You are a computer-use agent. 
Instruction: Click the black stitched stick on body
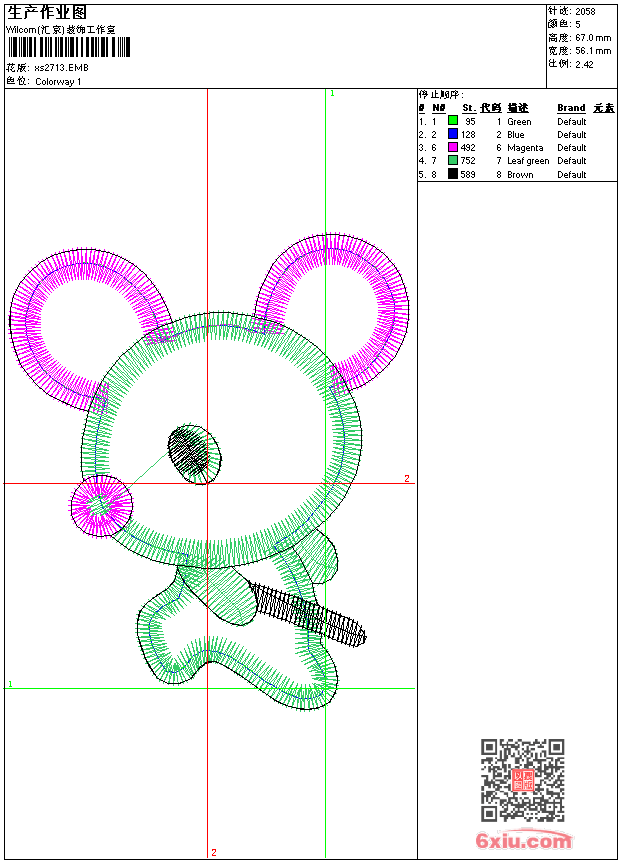coord(308,613)
